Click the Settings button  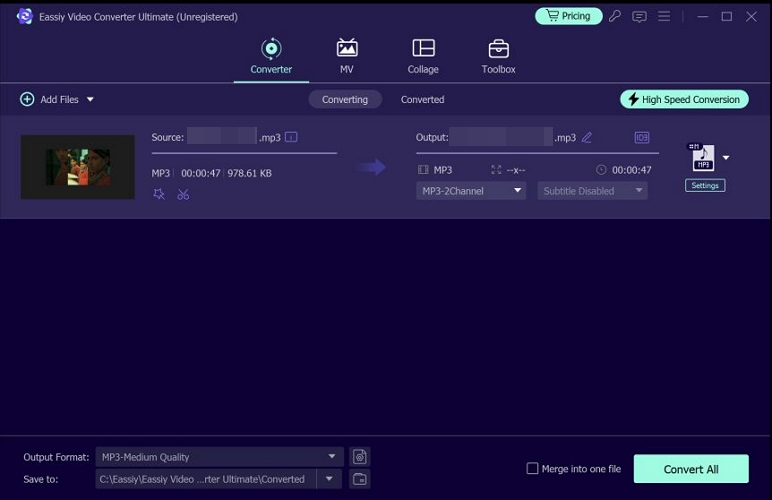(705, 186)
